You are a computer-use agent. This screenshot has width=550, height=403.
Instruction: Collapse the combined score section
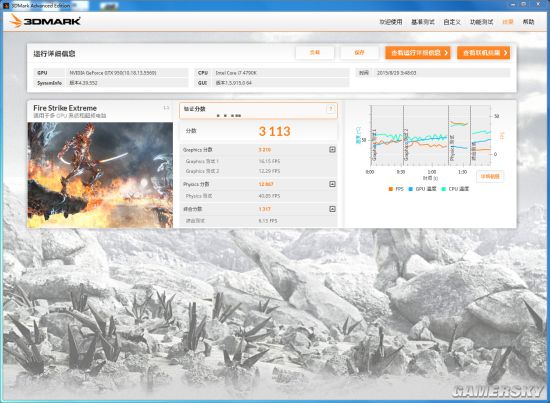pos(332,209)
